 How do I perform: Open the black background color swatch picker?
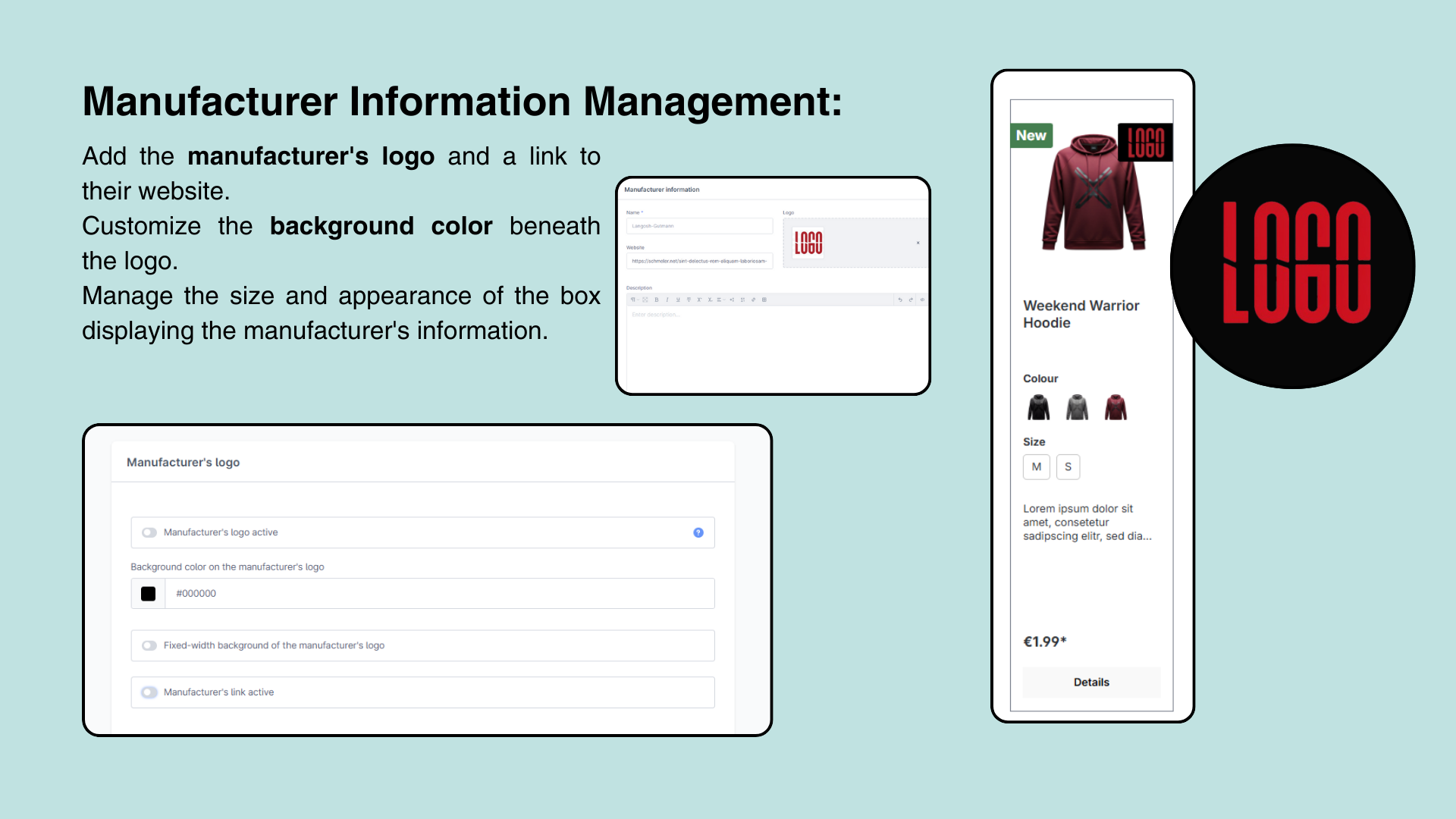pyautogui.click(x=149, y=594)
